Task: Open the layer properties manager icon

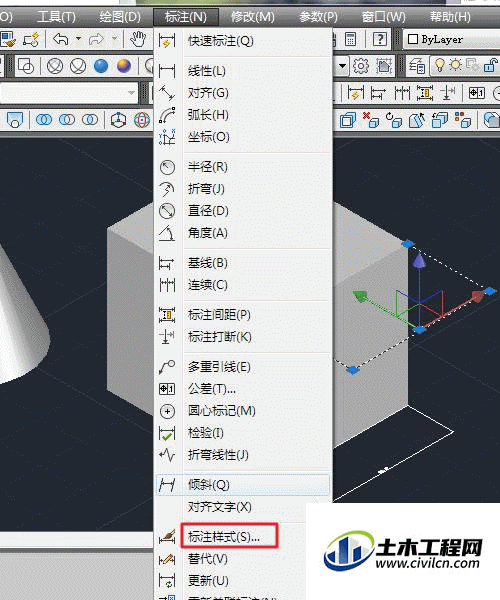Action: [417, 66]
